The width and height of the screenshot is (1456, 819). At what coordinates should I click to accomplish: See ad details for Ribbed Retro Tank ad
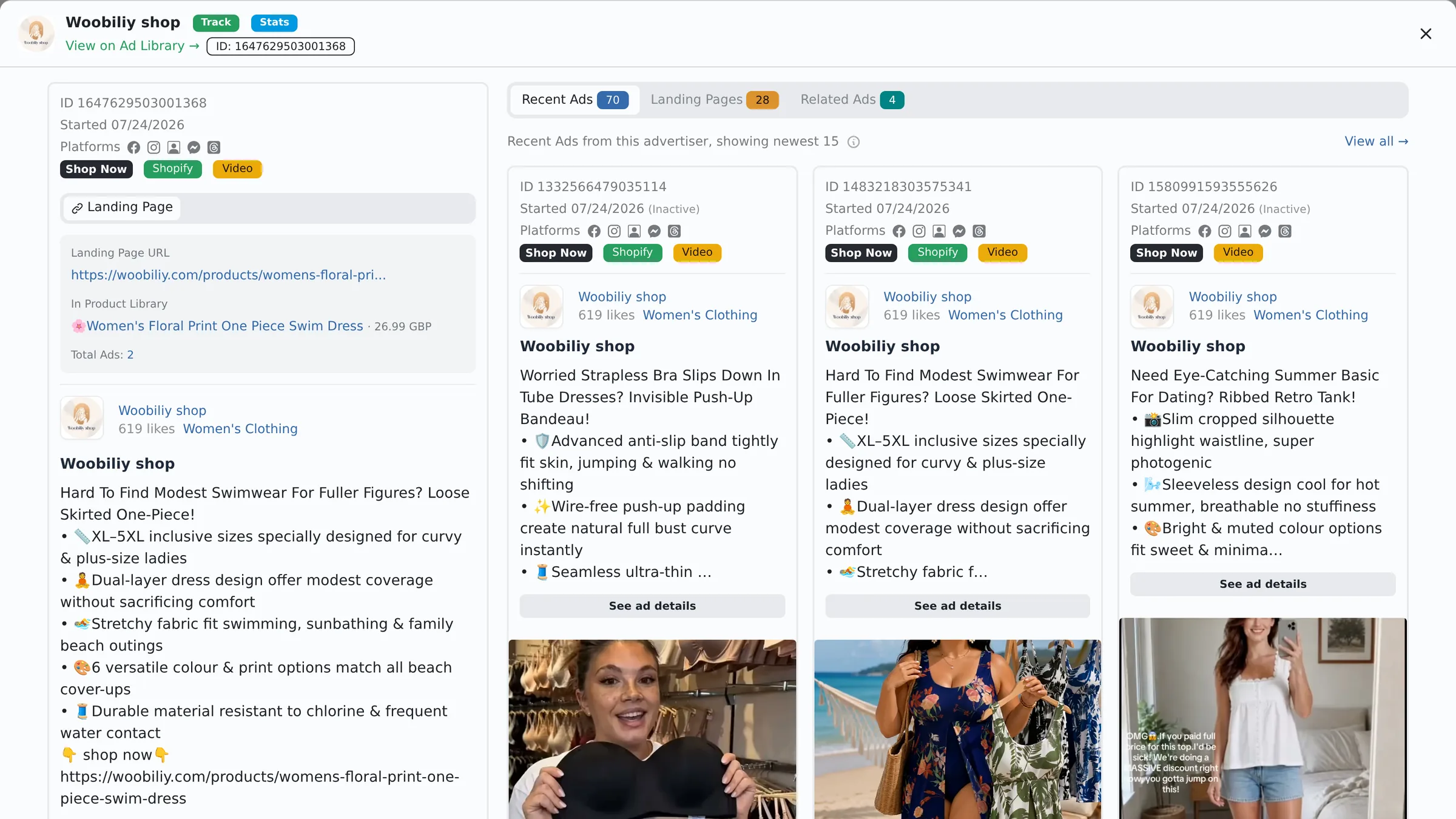pyautogui.click(x=1263, y=584)
